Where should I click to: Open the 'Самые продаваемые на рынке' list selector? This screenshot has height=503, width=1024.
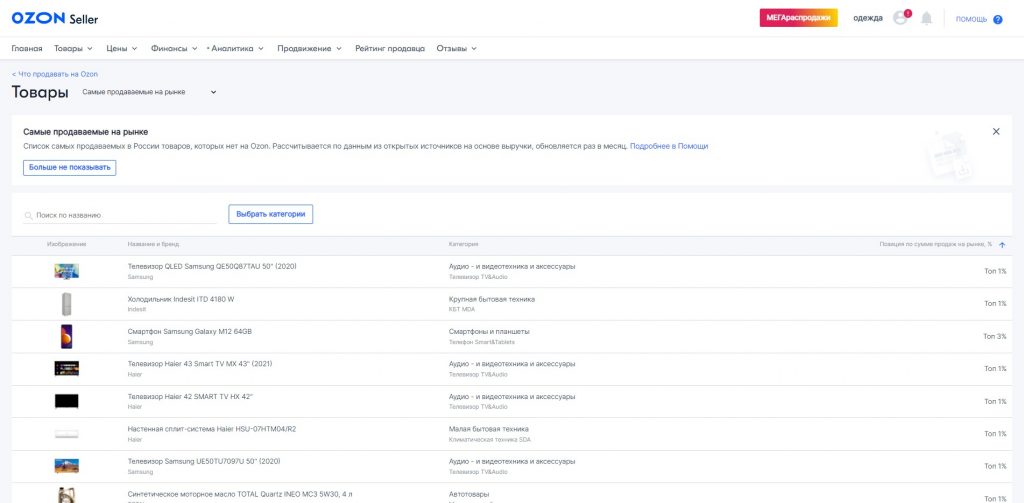tap(148, 93)
